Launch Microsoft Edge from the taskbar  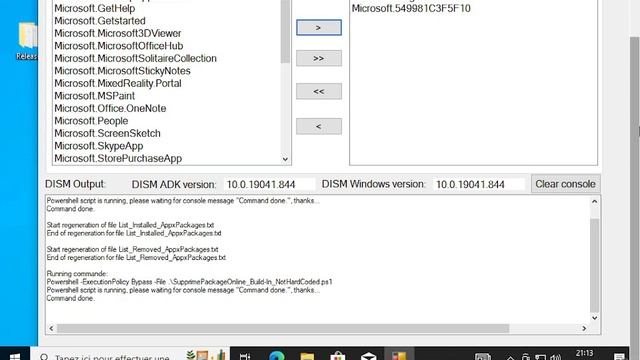(277, 356)
